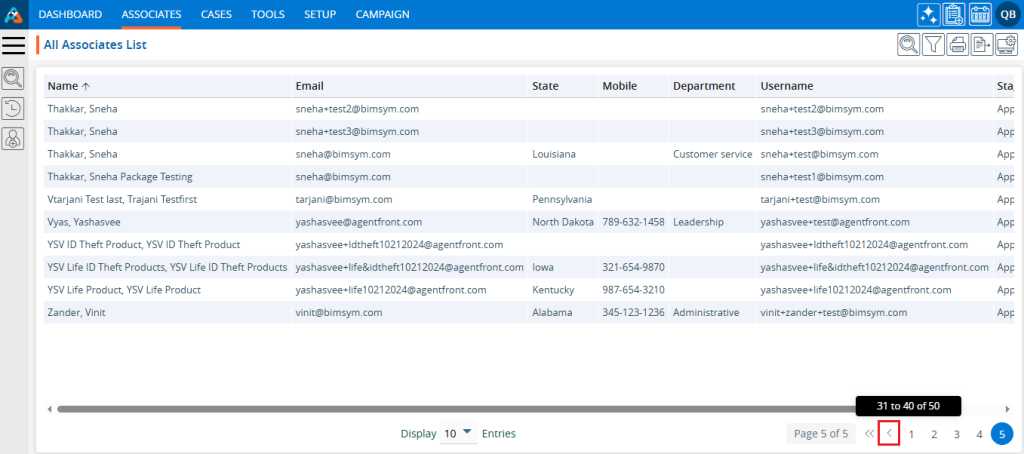Click the filter funnel icon

click(x=933, y=44)
